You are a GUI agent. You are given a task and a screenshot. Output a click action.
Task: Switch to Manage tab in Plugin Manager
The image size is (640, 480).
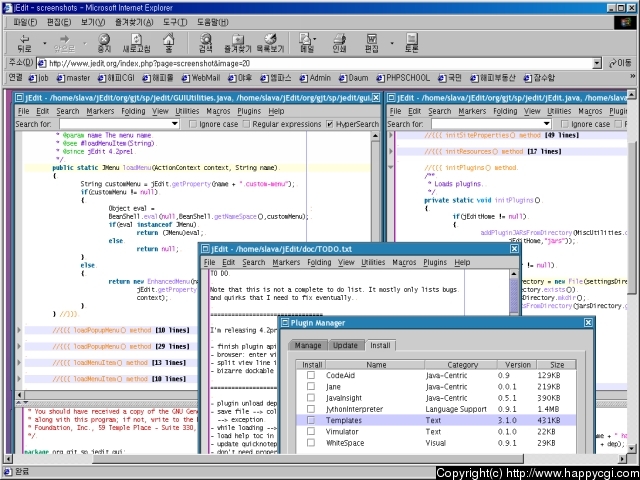pyautogui.click(x=308, y=345)
